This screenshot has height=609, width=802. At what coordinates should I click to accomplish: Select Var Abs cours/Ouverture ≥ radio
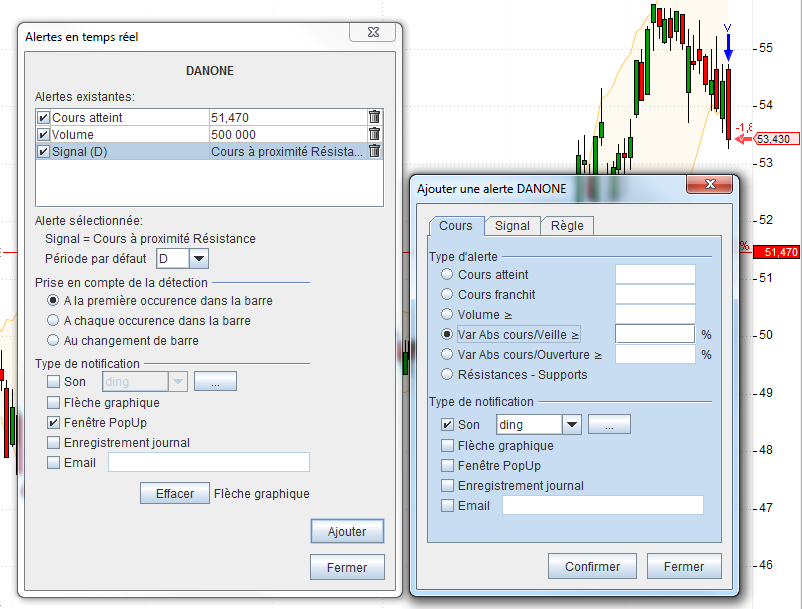(x=447, y=354)
